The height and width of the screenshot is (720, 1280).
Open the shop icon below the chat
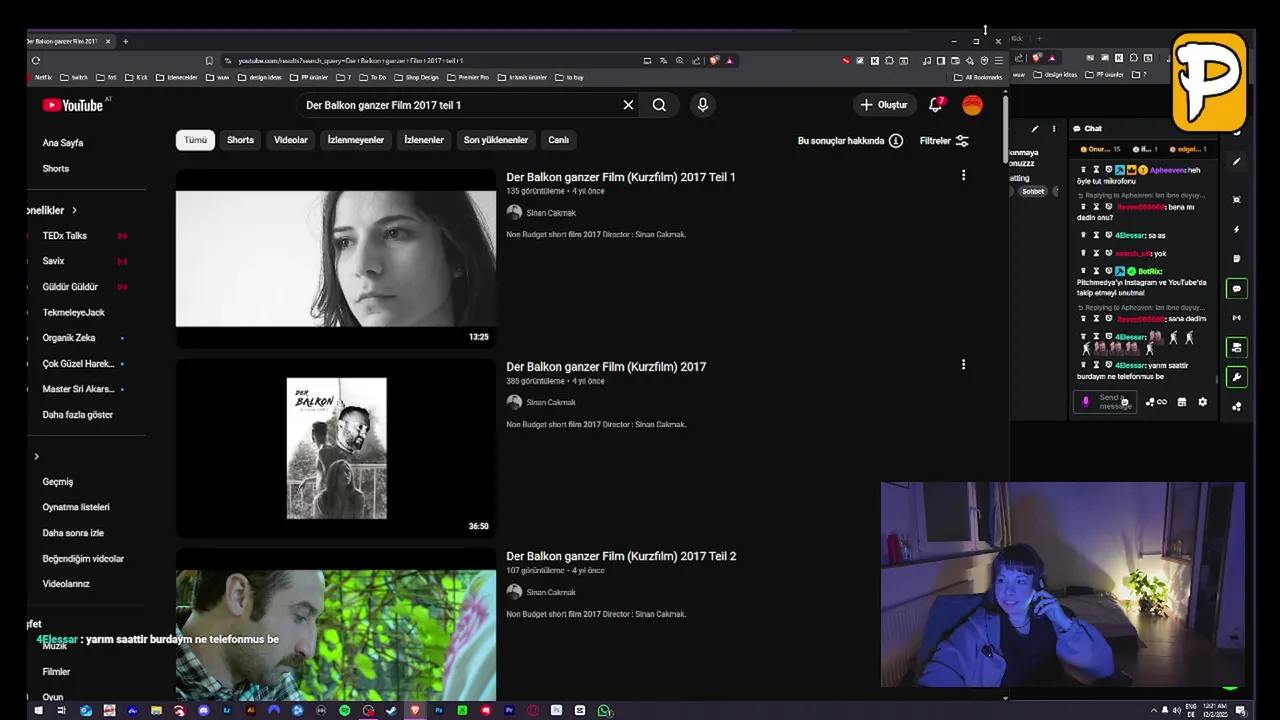(x=1182, y=402)
